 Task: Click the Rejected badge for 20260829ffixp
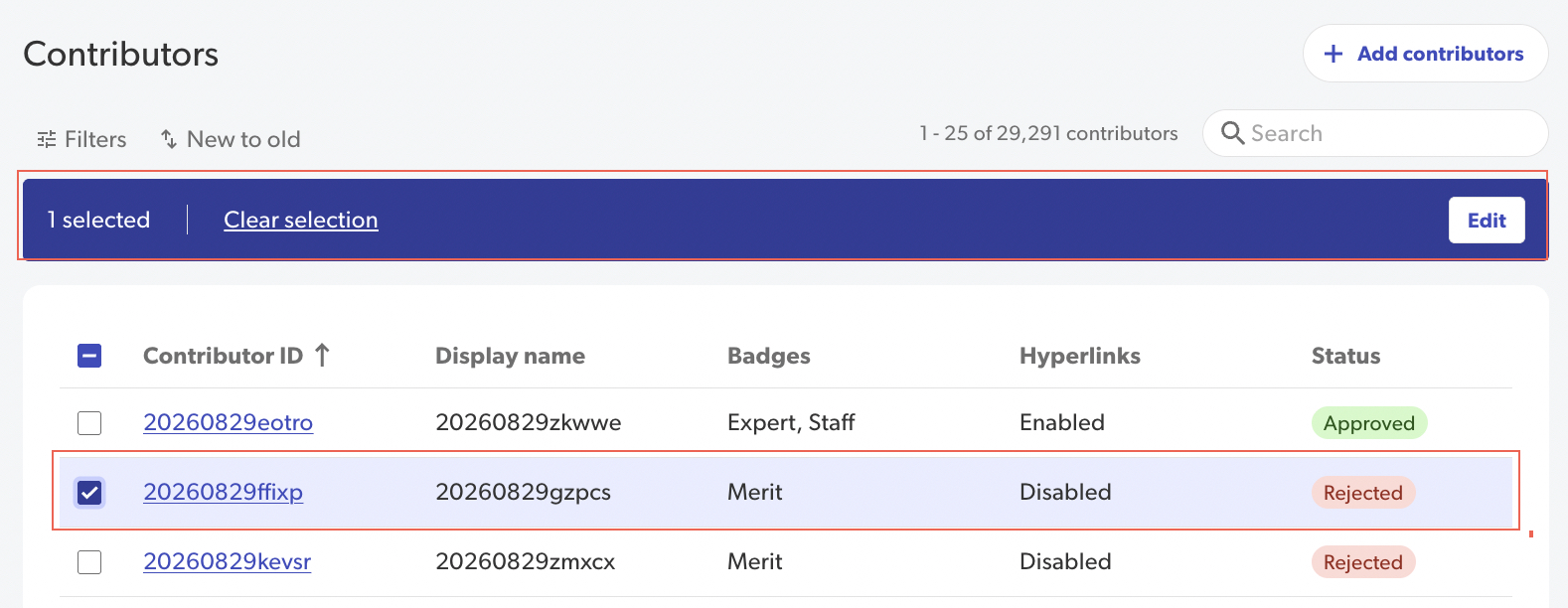[1363, 493]
